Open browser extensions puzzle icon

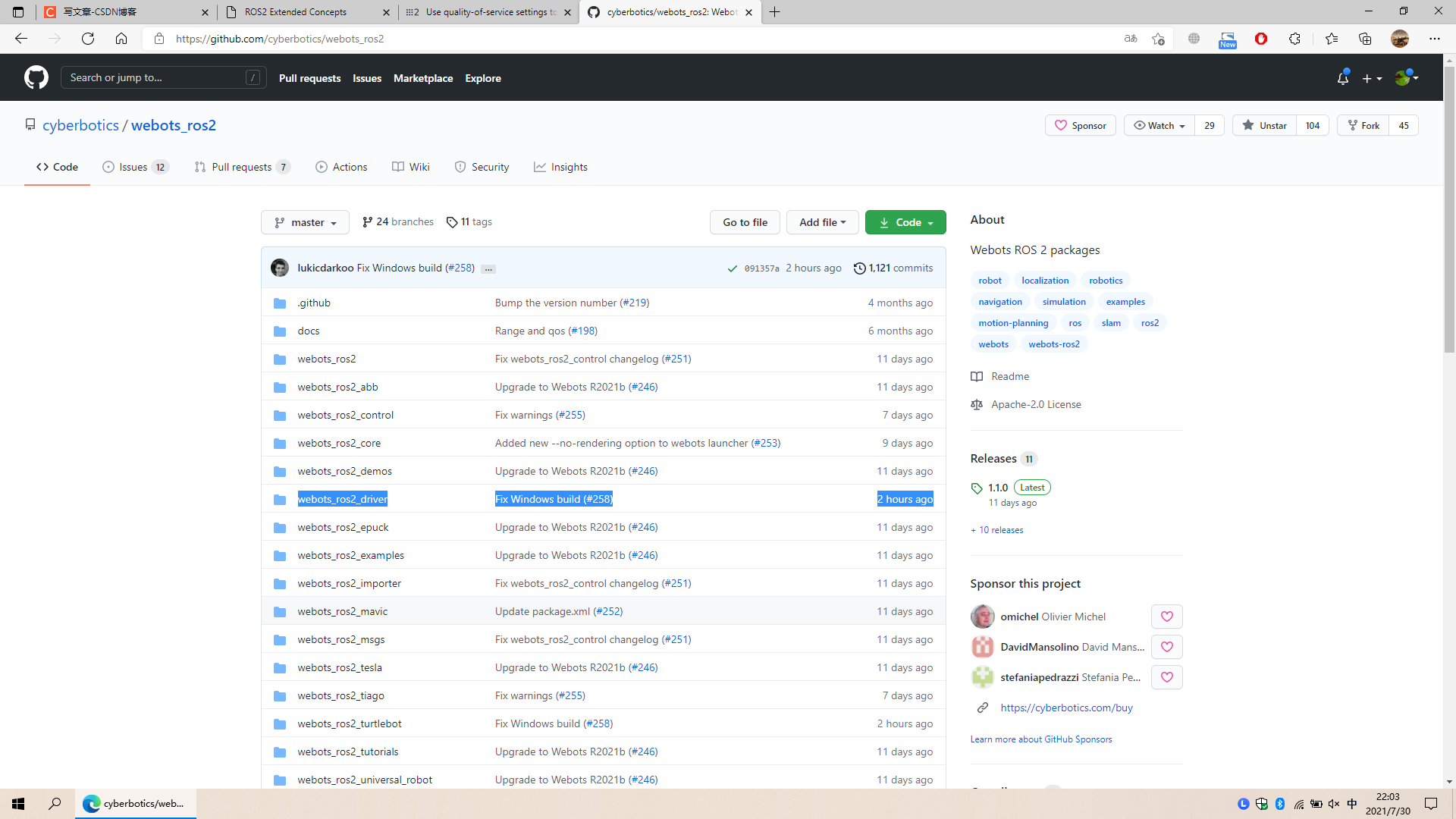1294,39
